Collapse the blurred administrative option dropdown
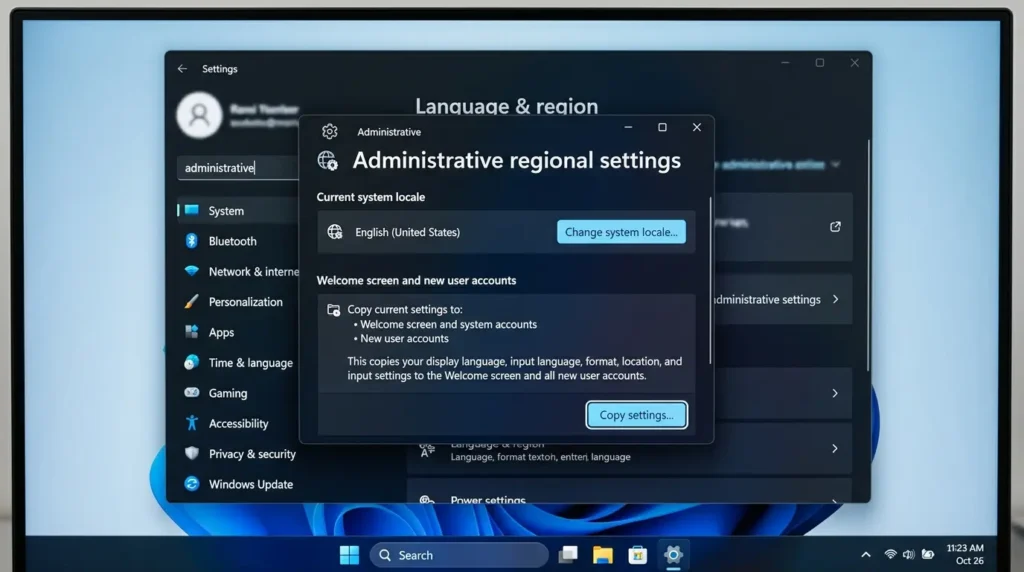1024x572 pixels. click(835, 165)
